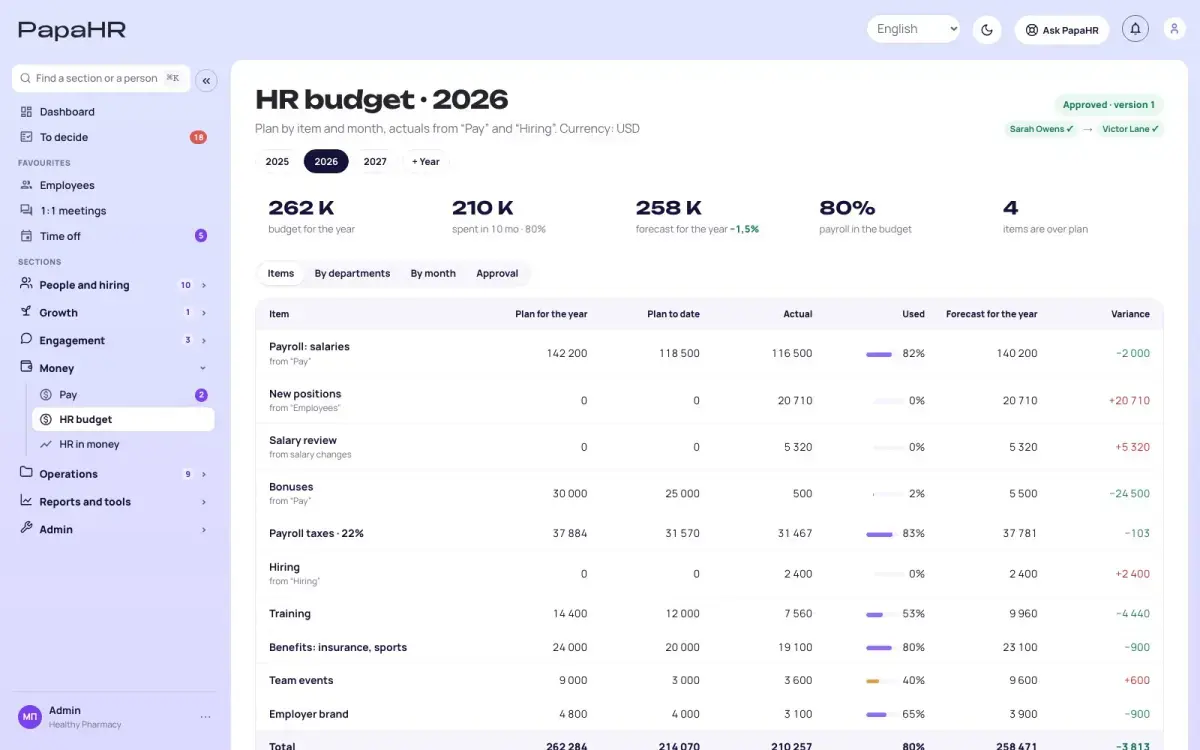
Task: Click the Salary review row label
Action: [303, 440]
